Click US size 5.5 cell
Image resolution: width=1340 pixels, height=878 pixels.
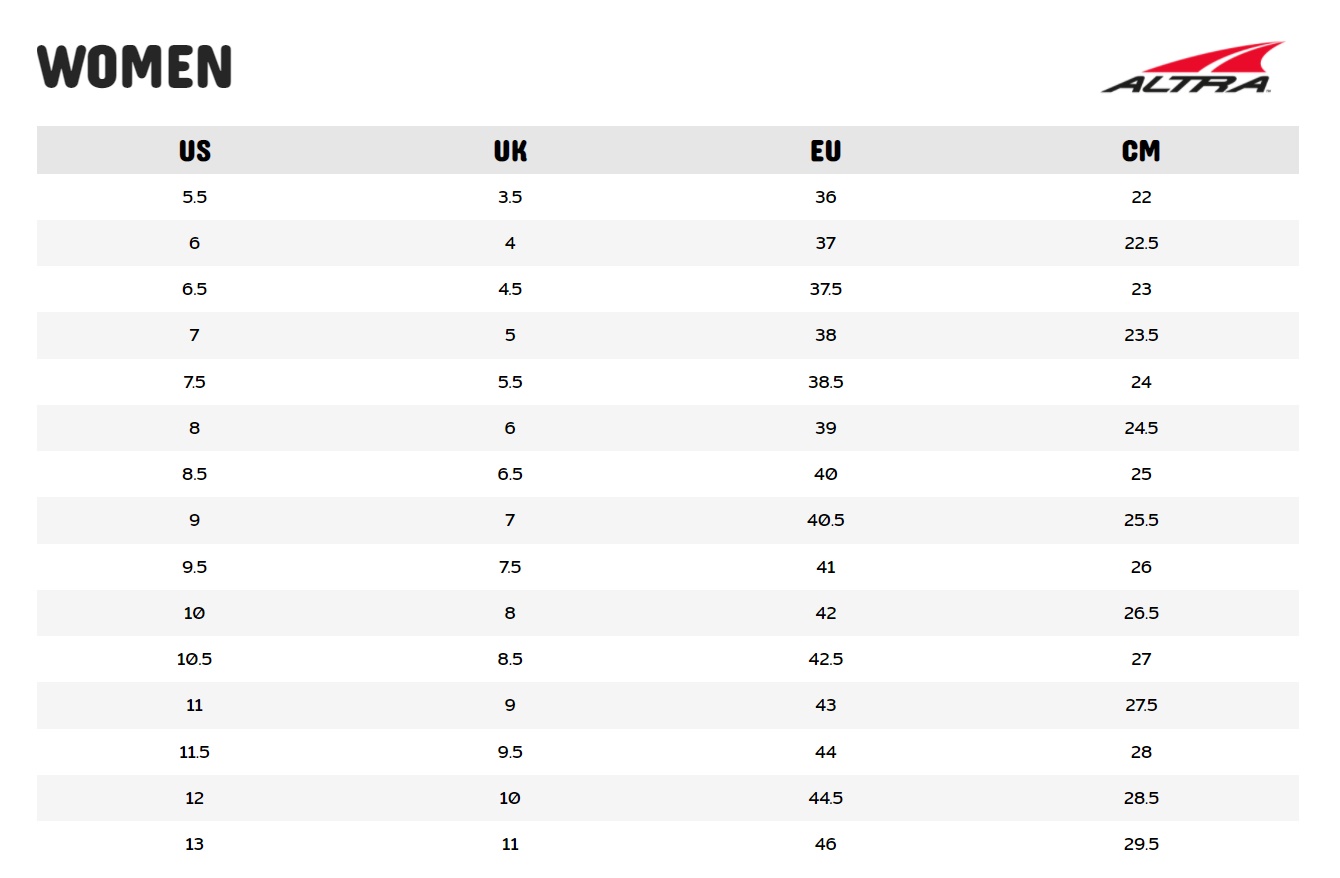pos(194,197)
